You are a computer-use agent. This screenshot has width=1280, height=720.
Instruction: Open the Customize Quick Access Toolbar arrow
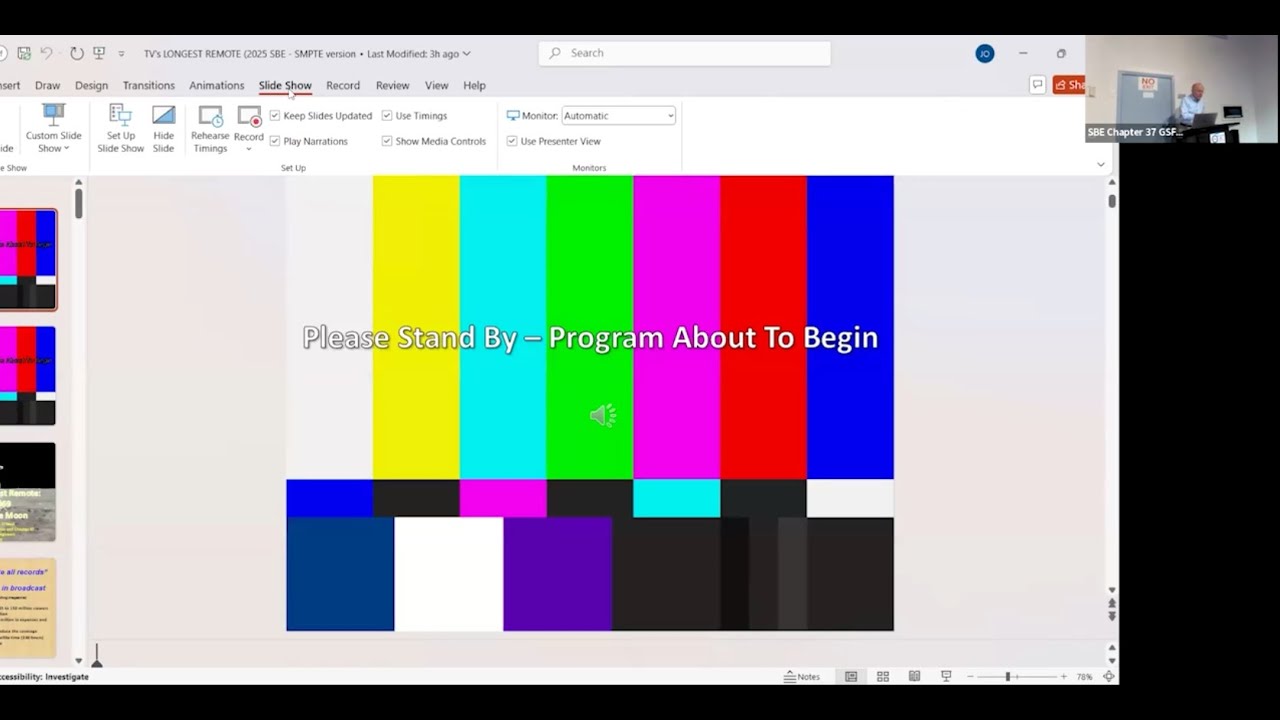click(121, 54)
